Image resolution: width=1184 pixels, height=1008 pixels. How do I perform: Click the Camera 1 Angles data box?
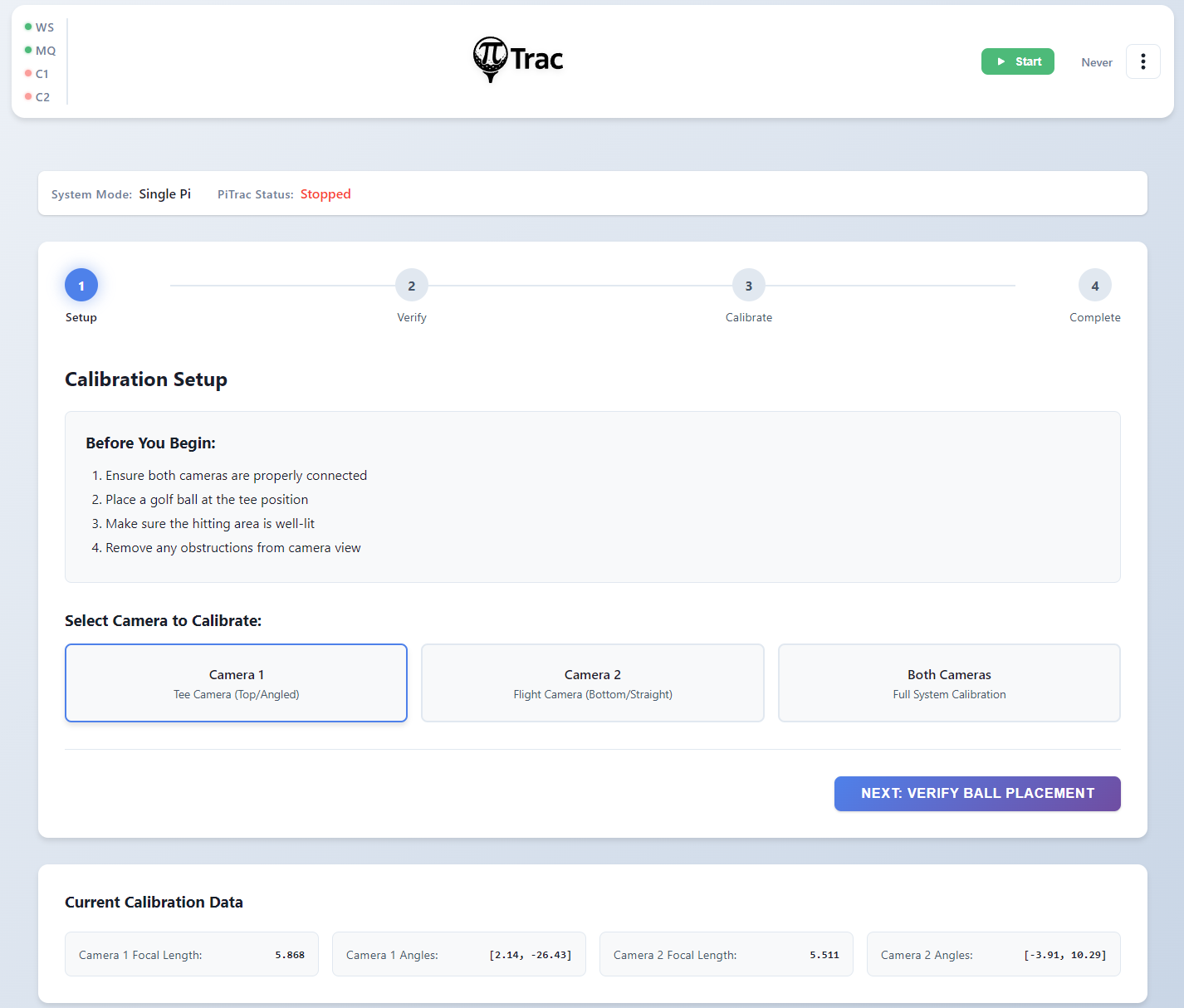click(x=459, y=954)
